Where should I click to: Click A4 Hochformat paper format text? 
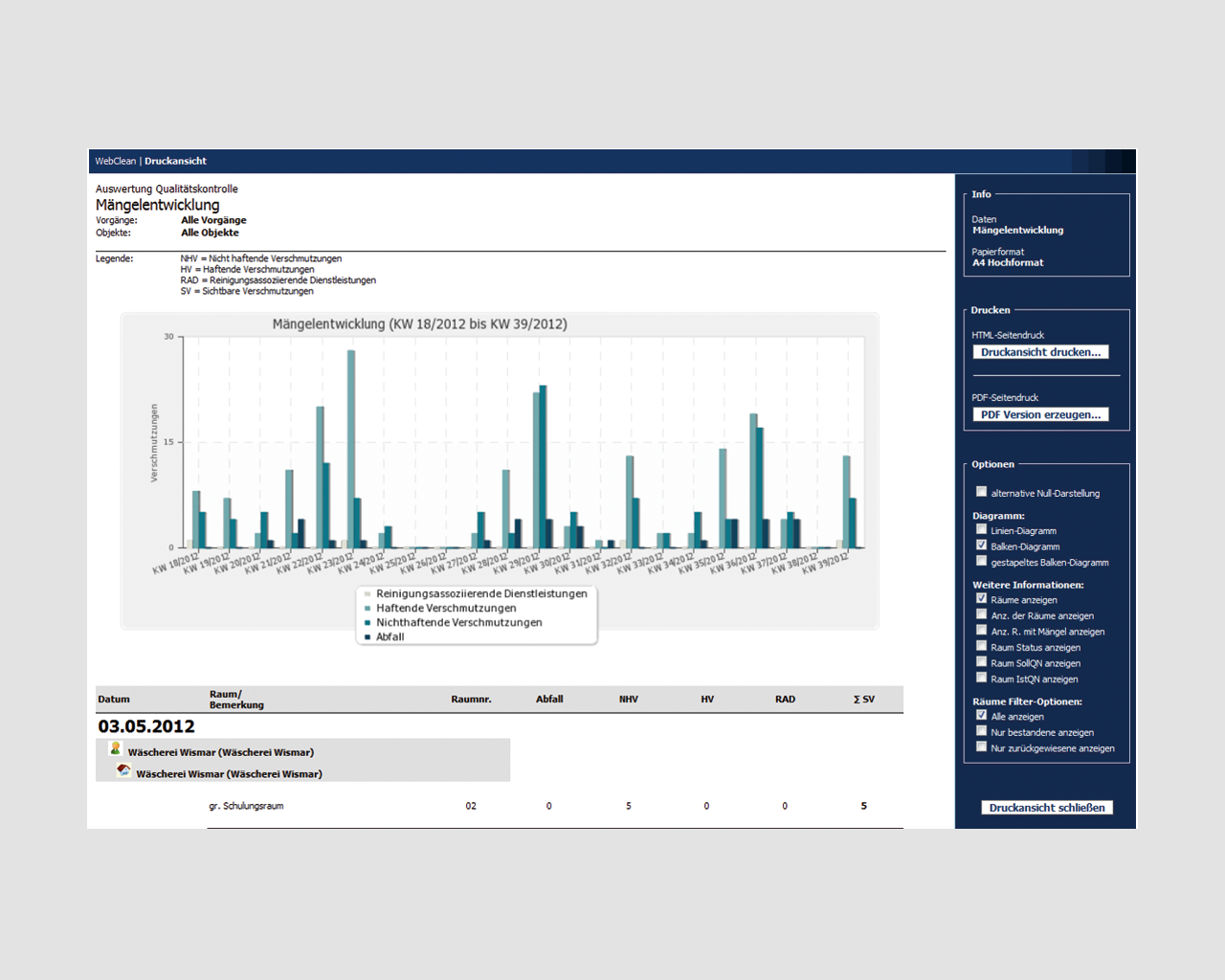[1008, 262]
